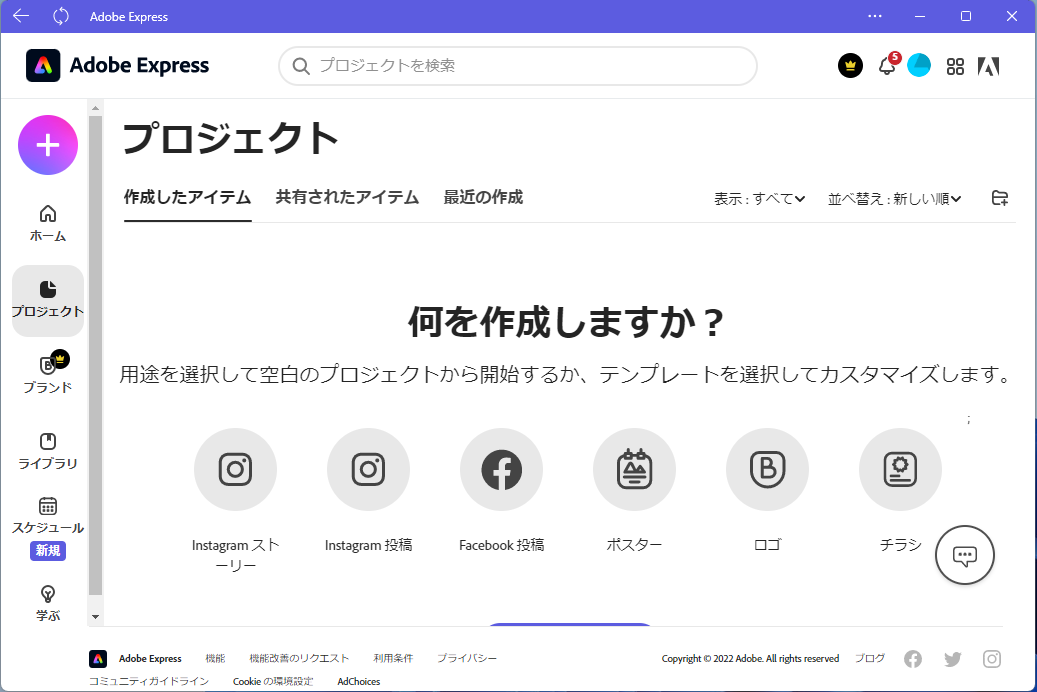Open the 表示: すべて filter dropdown
The height and width of the screenshot is (692, 1037).
point(759,198)
